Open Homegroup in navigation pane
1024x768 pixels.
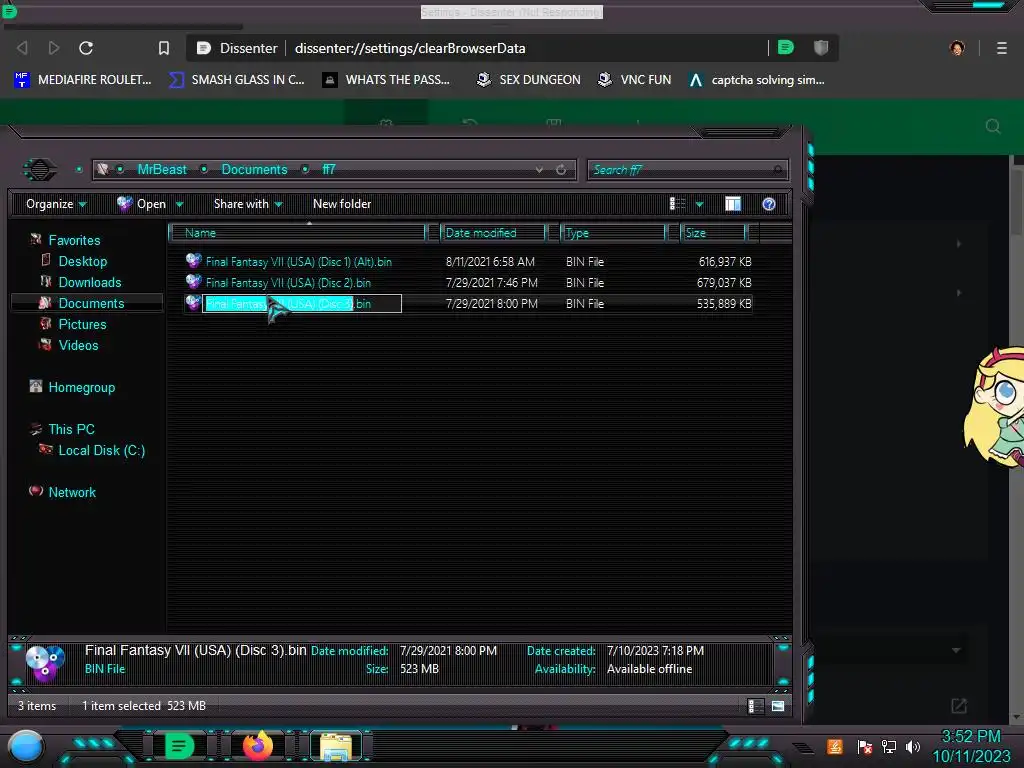(x=82, y=387)
